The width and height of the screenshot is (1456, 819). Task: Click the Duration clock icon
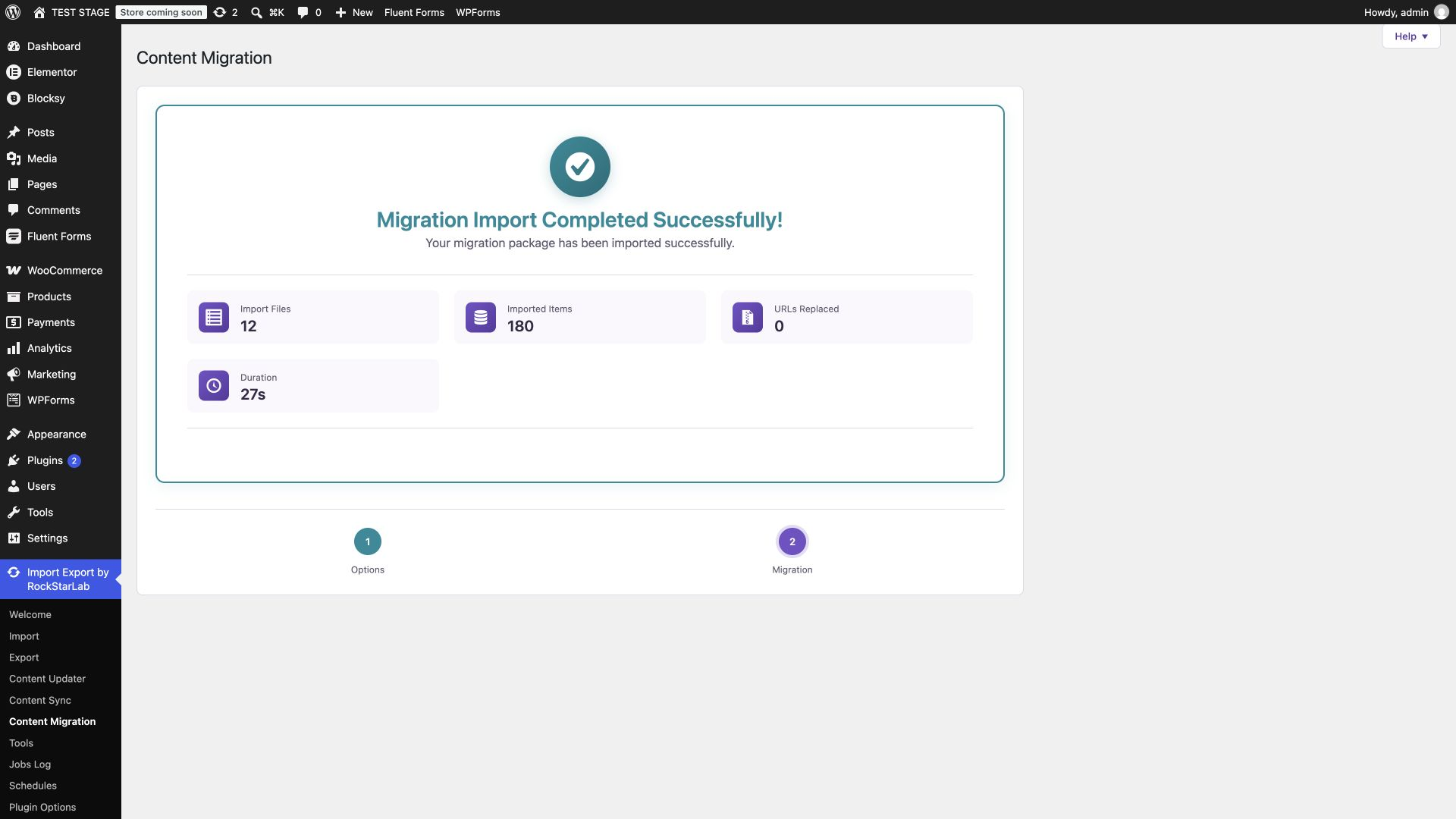pyautogui.click(x=214, y=386)
